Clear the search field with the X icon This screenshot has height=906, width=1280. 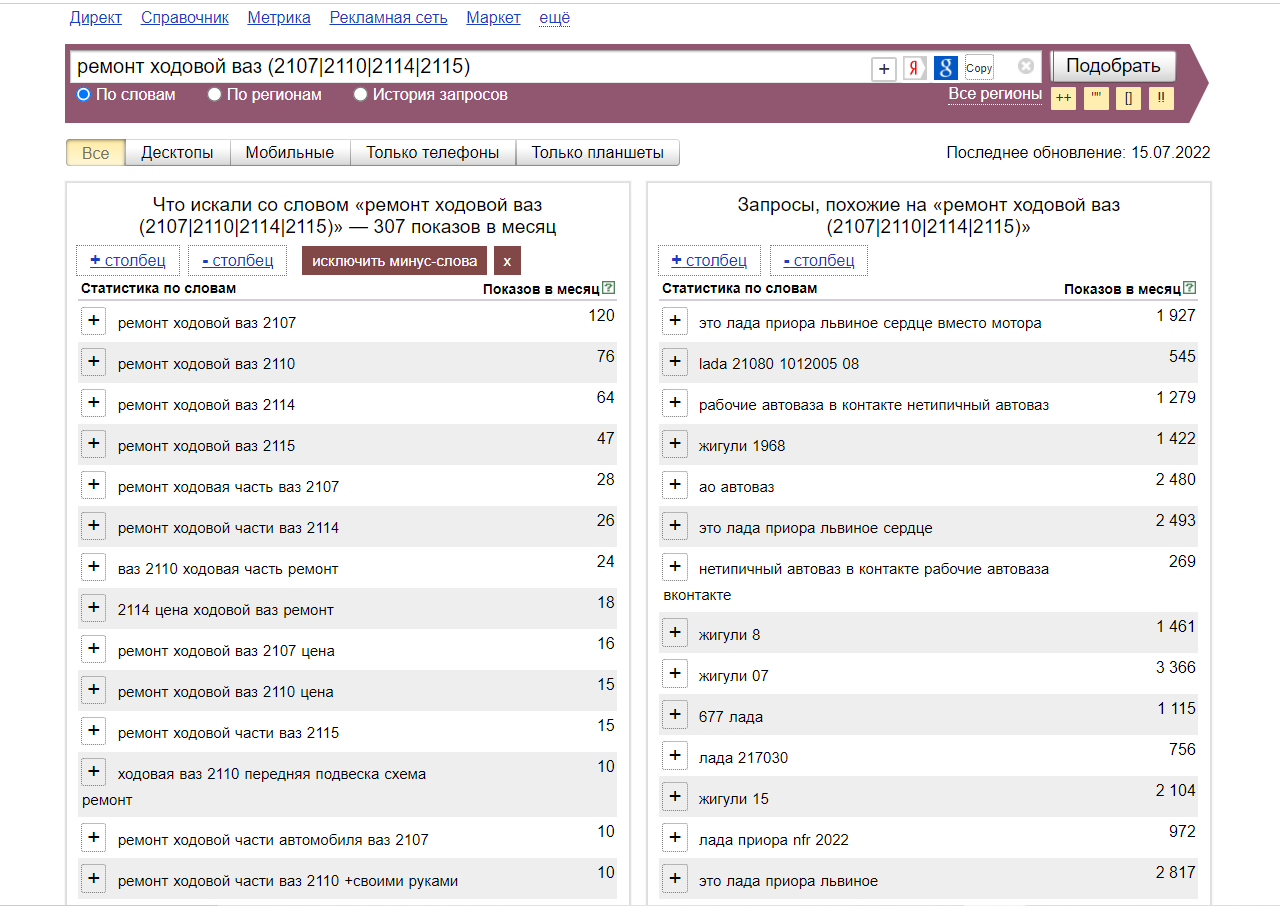pos(1026,66)
